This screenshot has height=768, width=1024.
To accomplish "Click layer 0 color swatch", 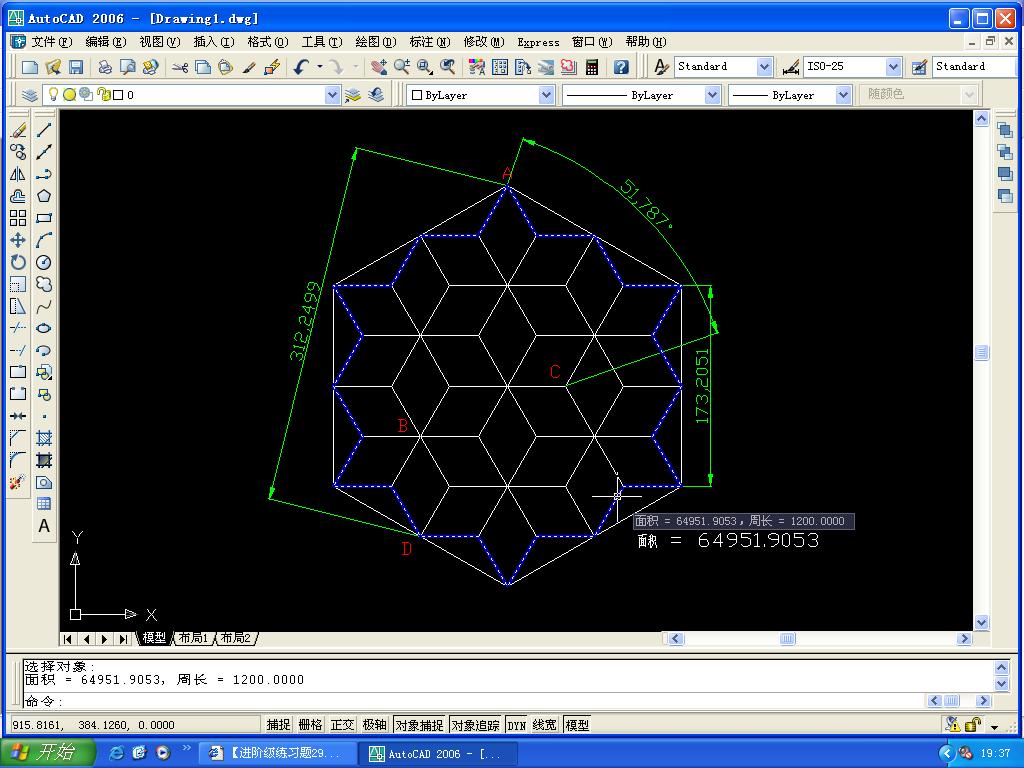I will pyautogui.click(x=118, y=95).
